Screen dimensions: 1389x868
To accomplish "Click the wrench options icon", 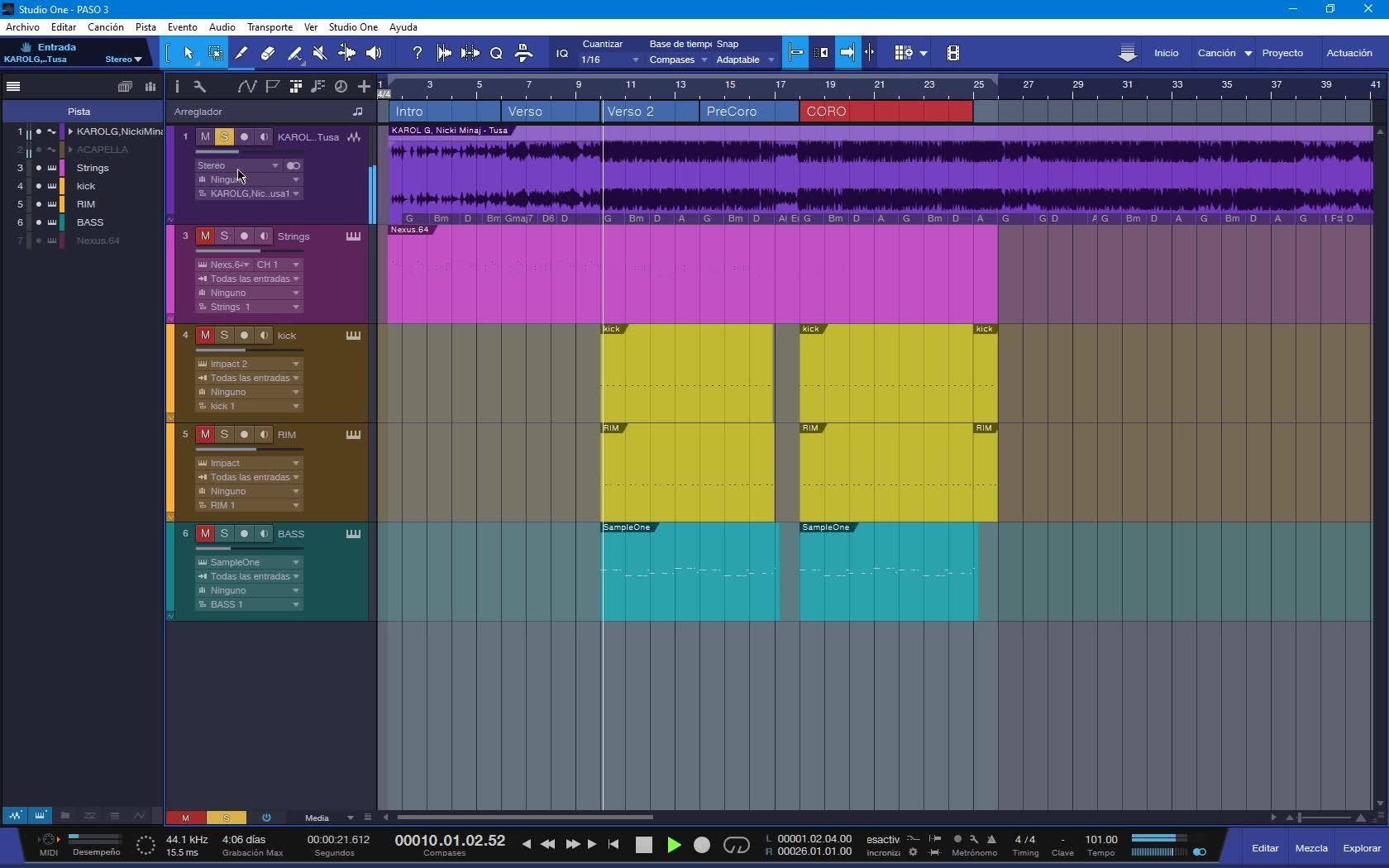I will pyautogui.click(x=199, y=86).
